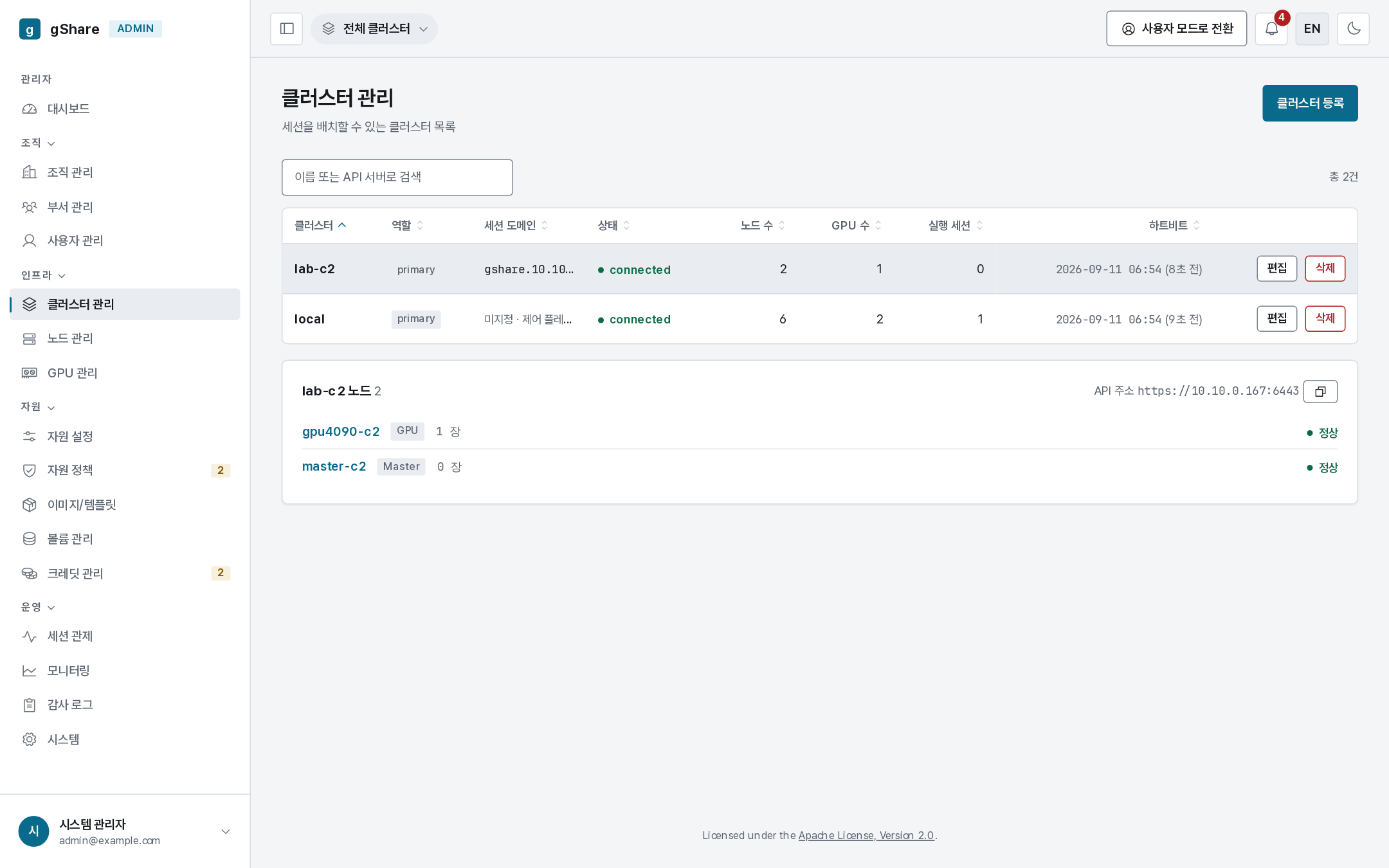Delete the lab-c2 cluster
The width and height of the screenshot is (1389, 868).
click(x=1325, y=269)
